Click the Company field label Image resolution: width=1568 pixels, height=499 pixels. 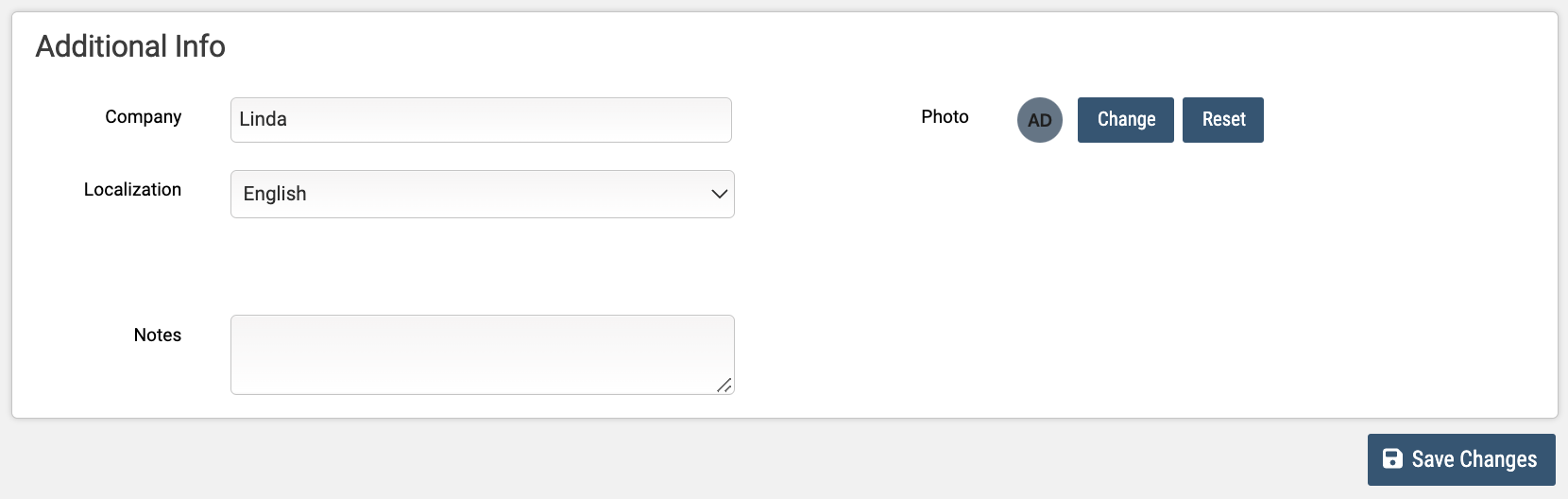(144, 117)
